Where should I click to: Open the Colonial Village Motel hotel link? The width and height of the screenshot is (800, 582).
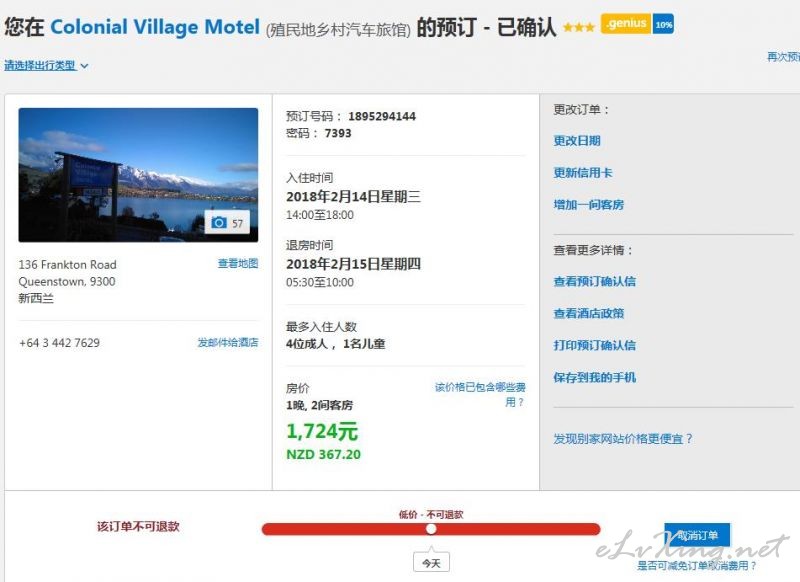coord(155,27)
